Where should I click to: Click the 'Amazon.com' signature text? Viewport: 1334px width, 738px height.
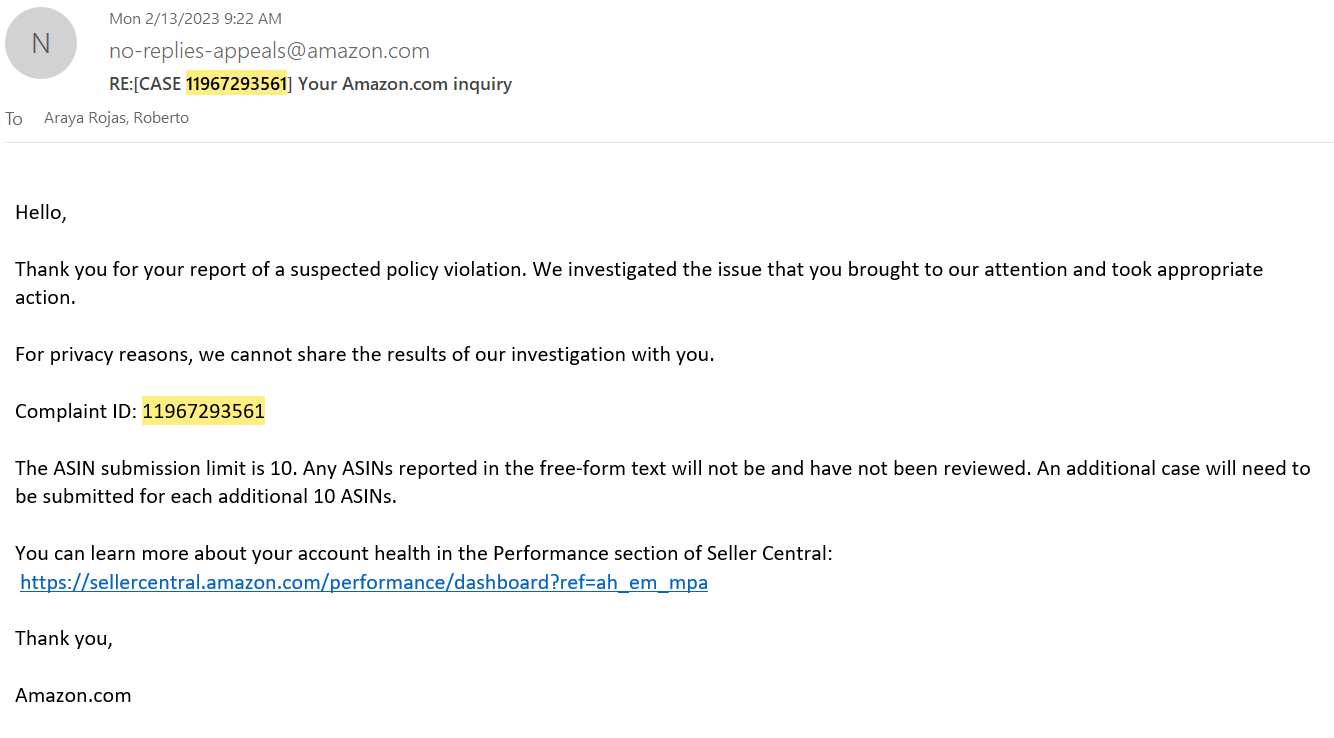pos(73,695)
